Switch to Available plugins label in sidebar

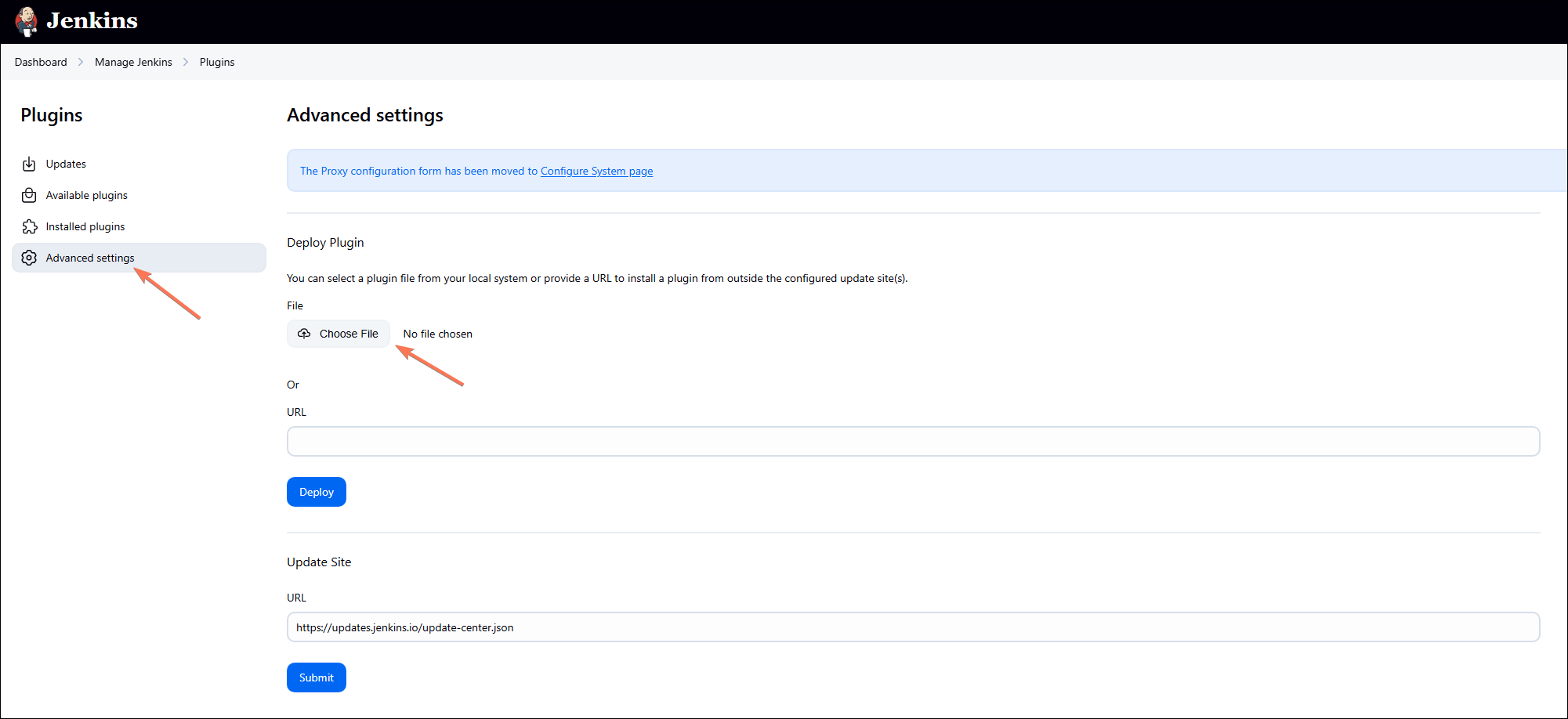point(86,195)
